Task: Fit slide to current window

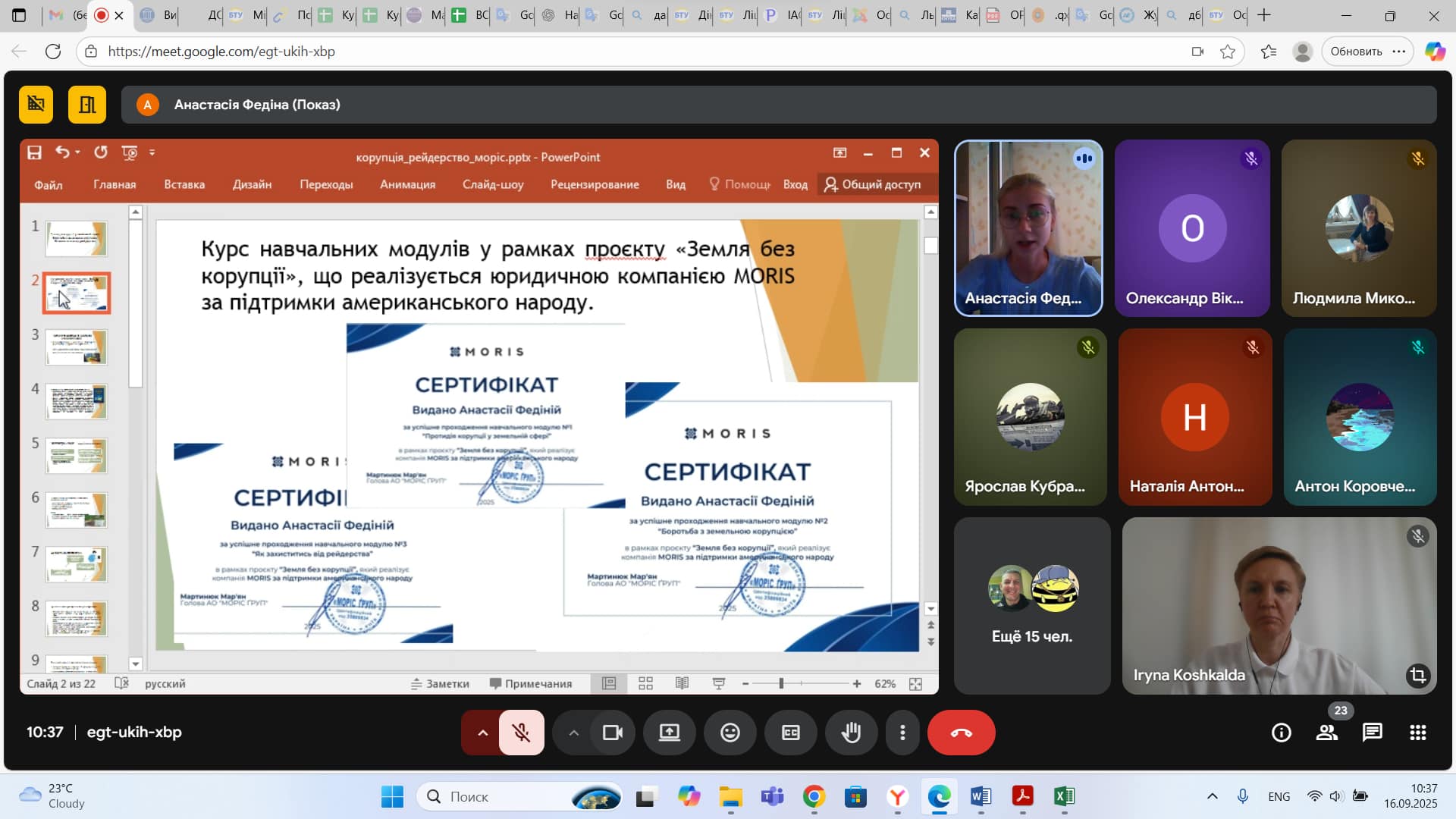Action: 916,683
